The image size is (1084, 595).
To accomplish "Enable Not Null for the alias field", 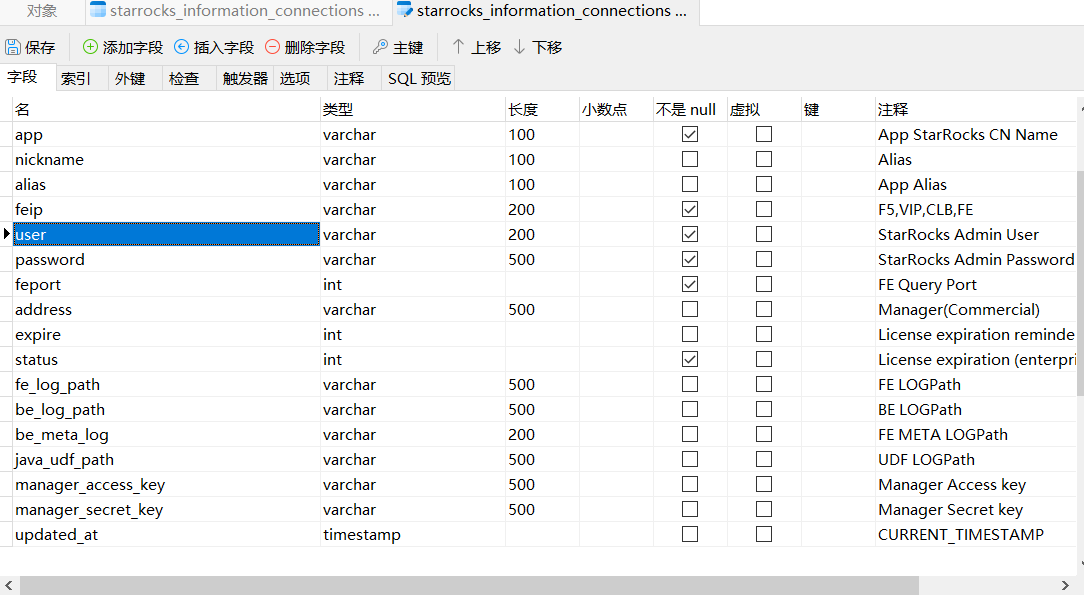I will [690, 184].
